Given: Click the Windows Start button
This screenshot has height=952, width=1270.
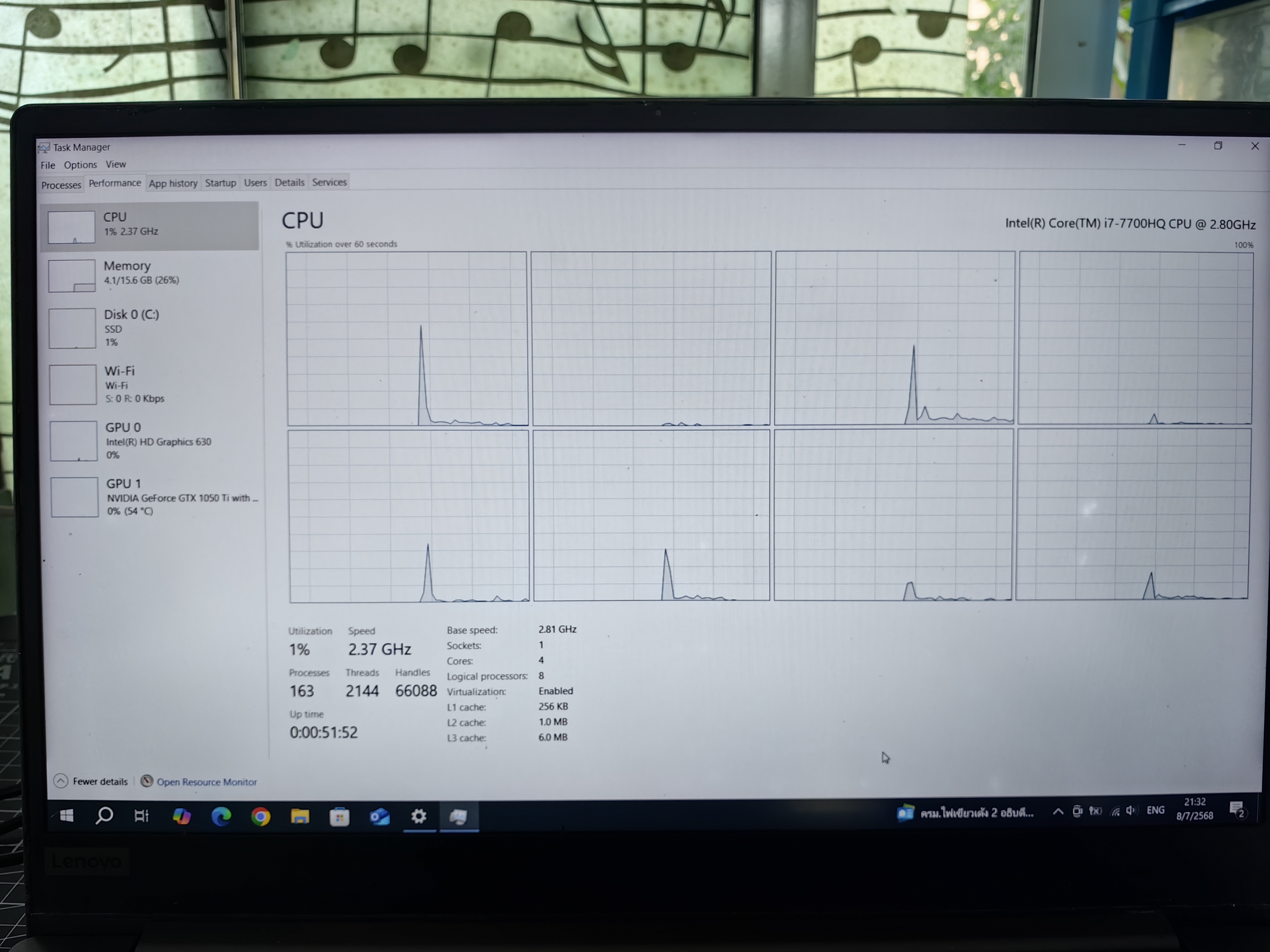Looking at the screenshot, I should 67,816.
